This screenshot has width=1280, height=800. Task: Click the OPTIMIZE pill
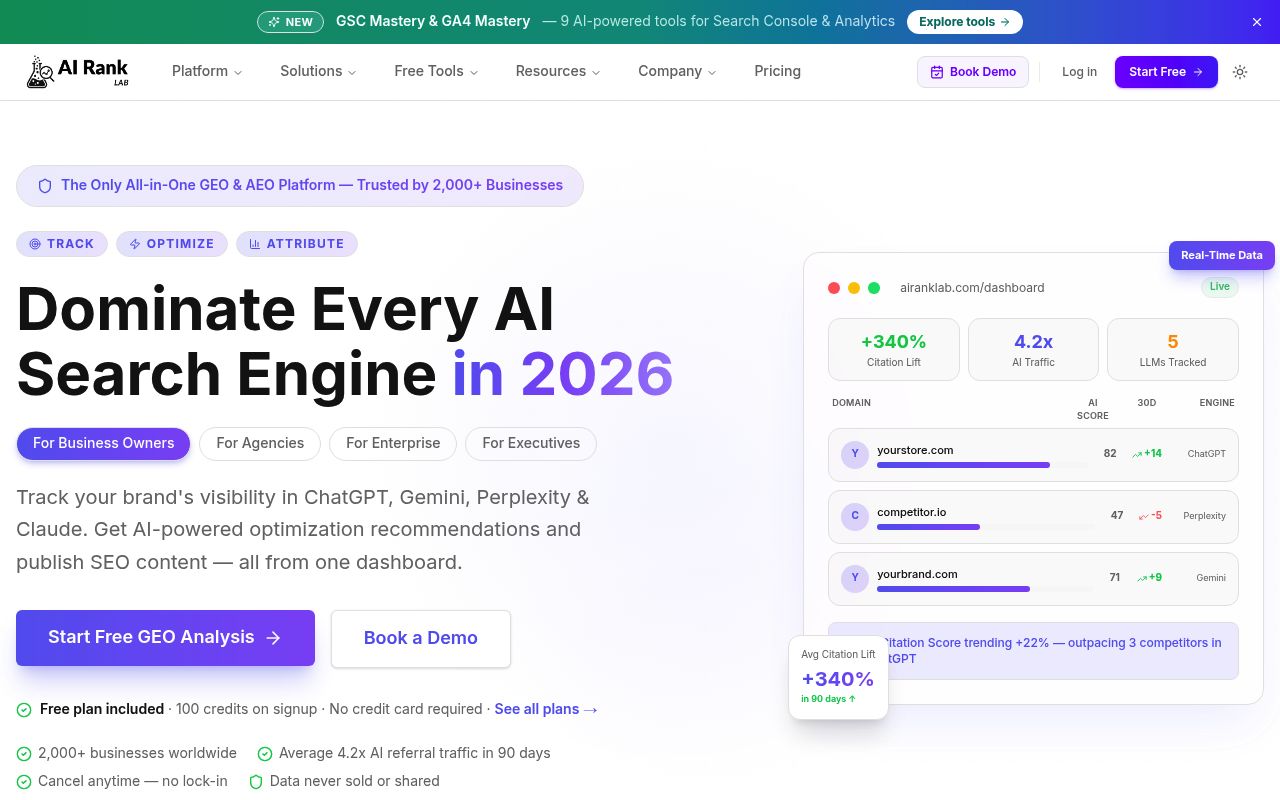tap(172, 244)
